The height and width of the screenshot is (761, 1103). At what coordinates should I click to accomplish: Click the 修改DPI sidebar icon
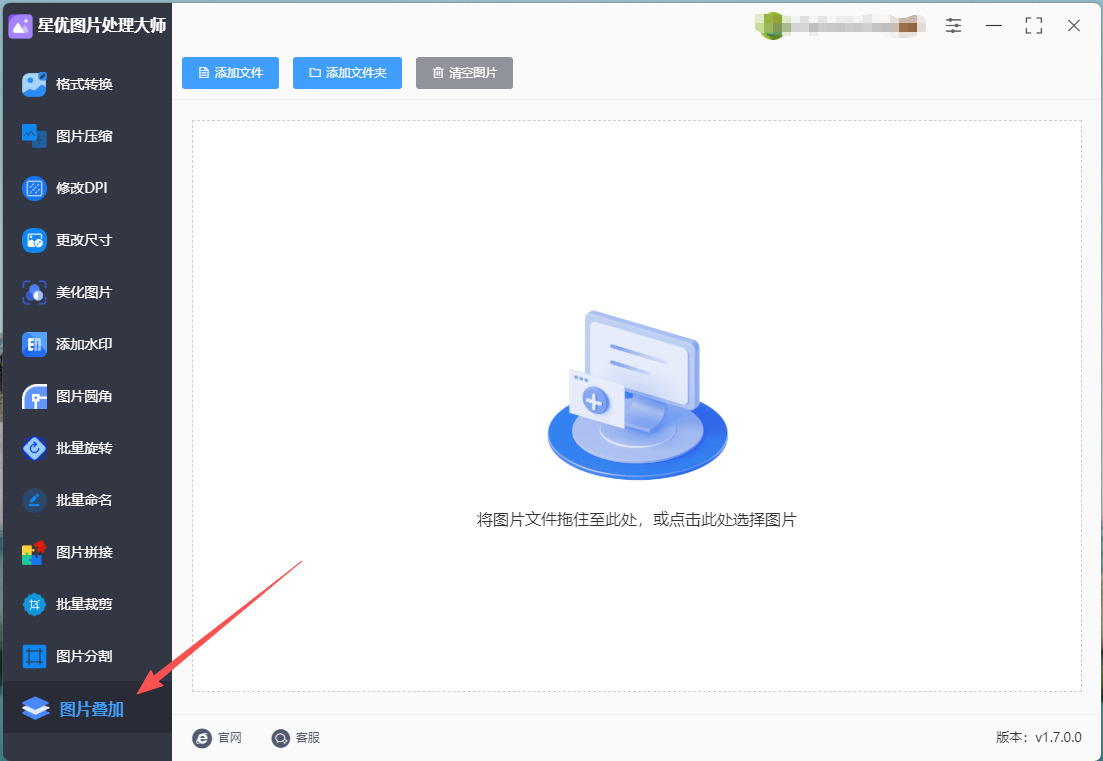click(x=34, y=188)
